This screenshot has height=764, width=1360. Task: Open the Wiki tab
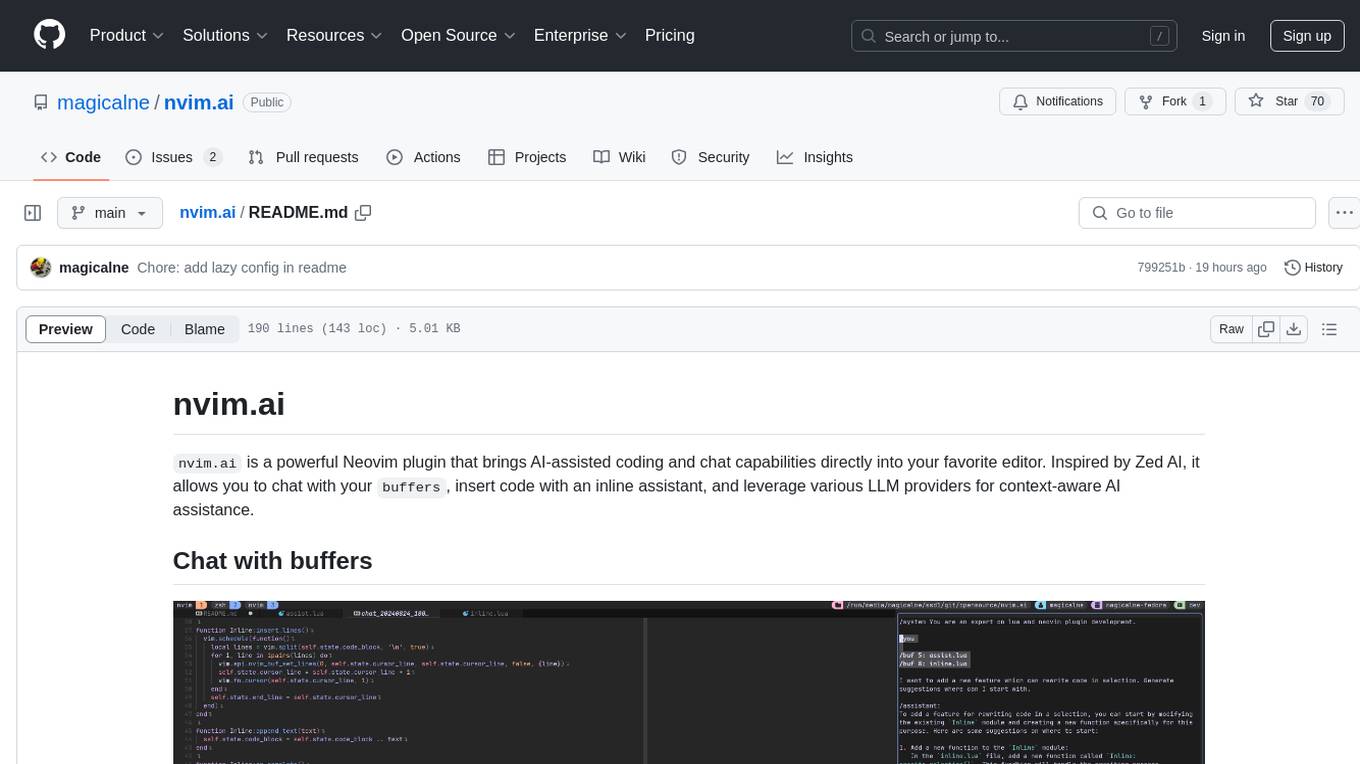[x=619, y=157]
